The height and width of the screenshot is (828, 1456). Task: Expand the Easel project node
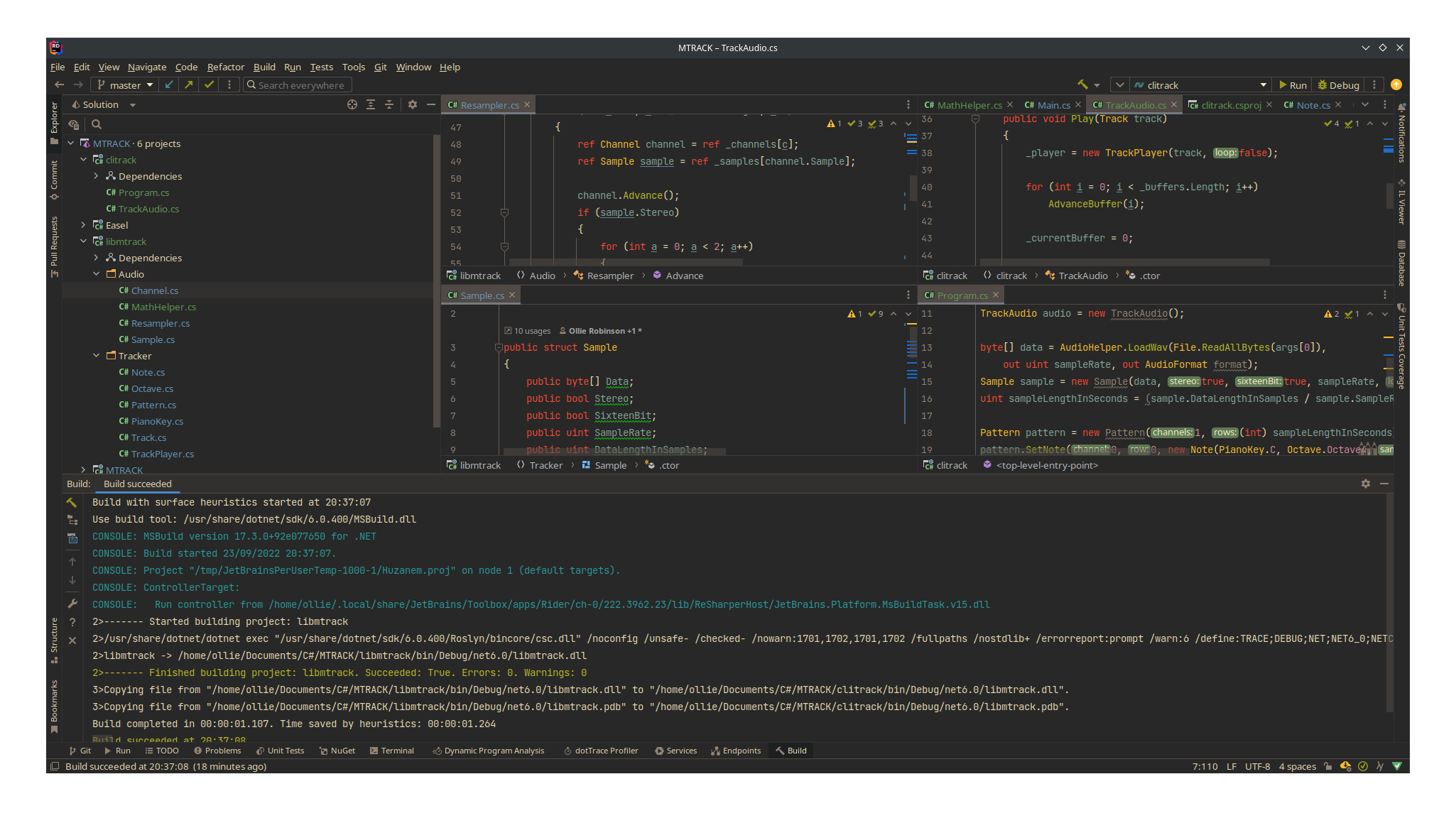84,224
